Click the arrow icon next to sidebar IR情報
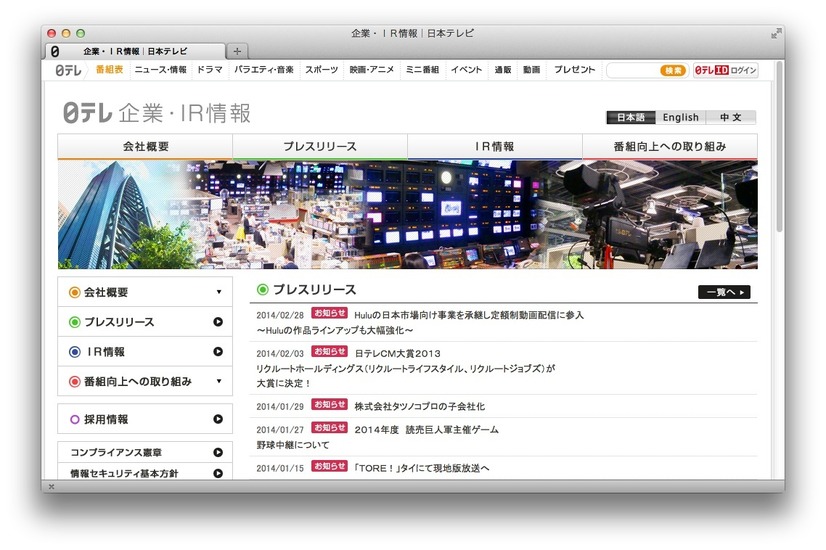This screenshot has height=550, width=826. (x=218, y=351)
